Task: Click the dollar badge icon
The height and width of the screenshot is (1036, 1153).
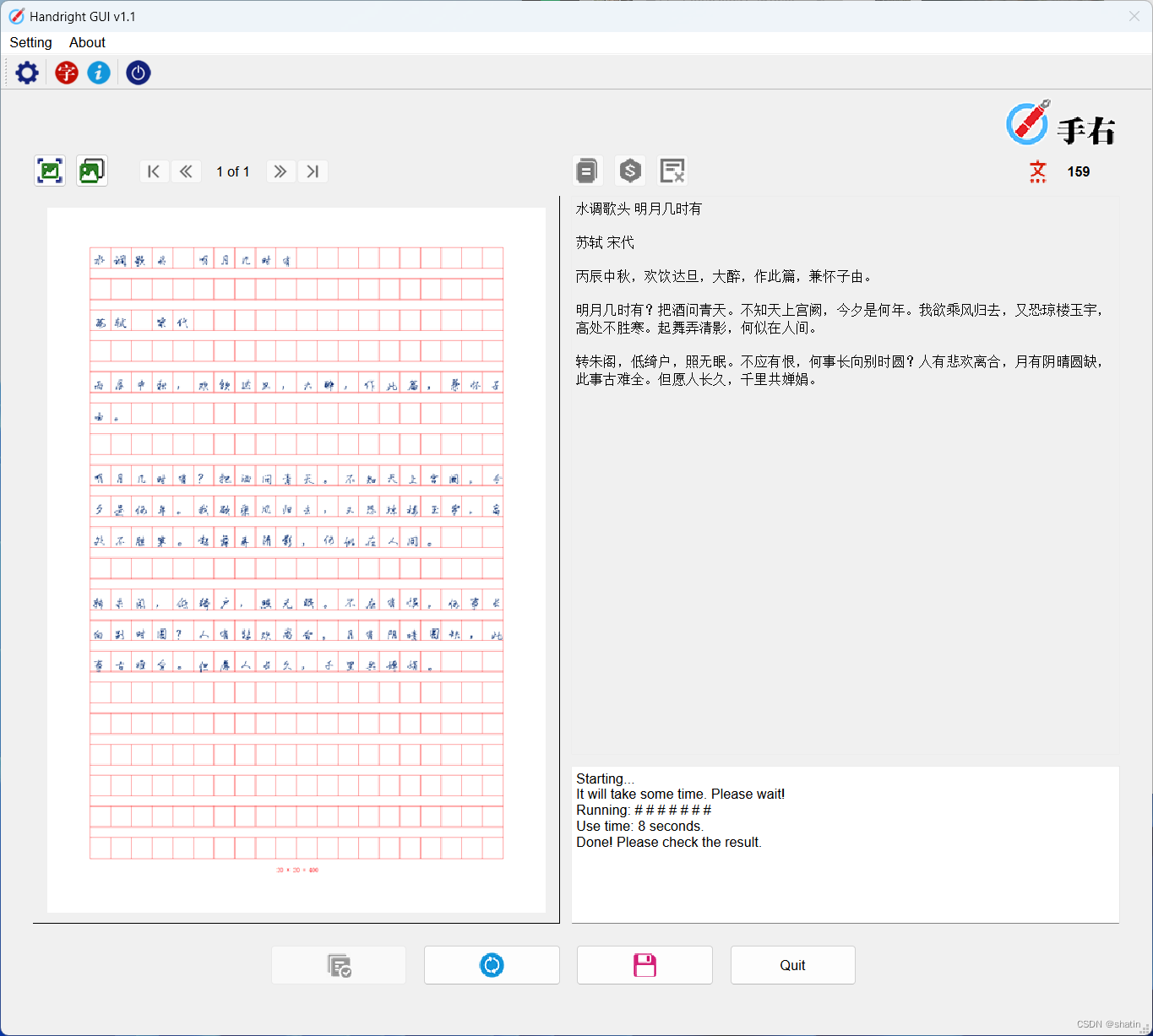Action: tap(630, 171)
